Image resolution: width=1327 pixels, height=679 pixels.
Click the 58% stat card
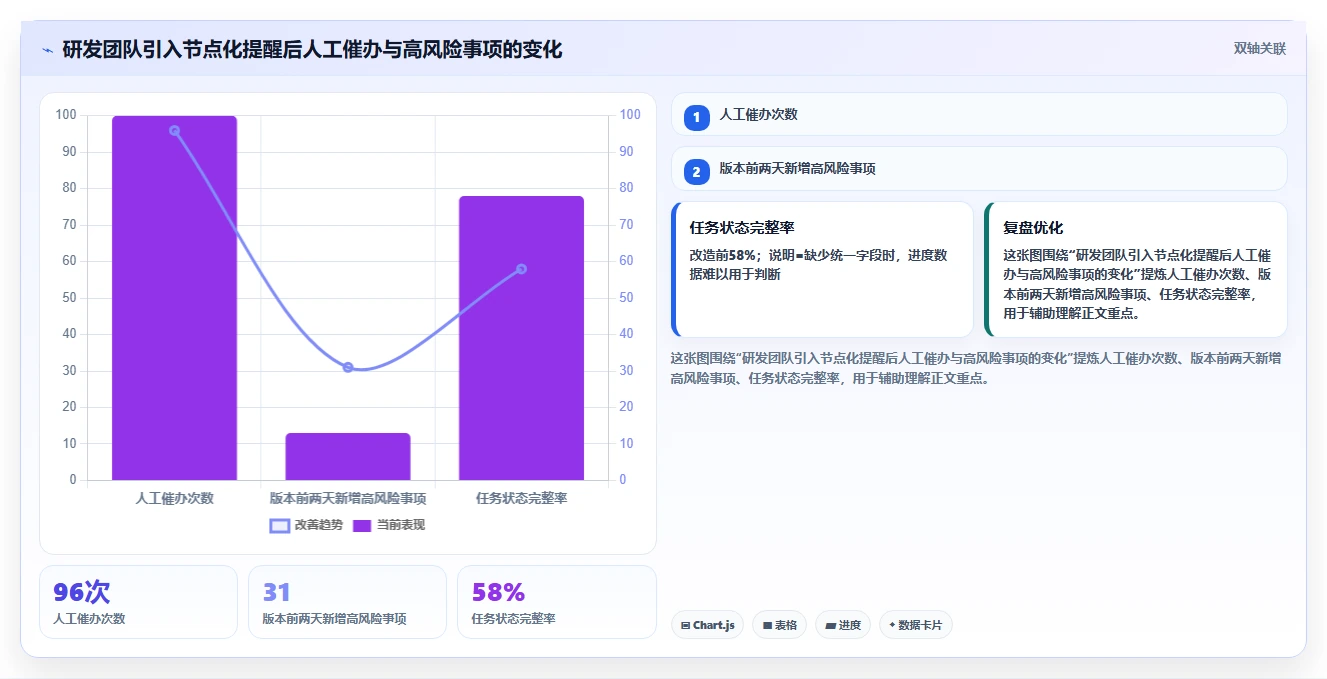coord(556,602)
